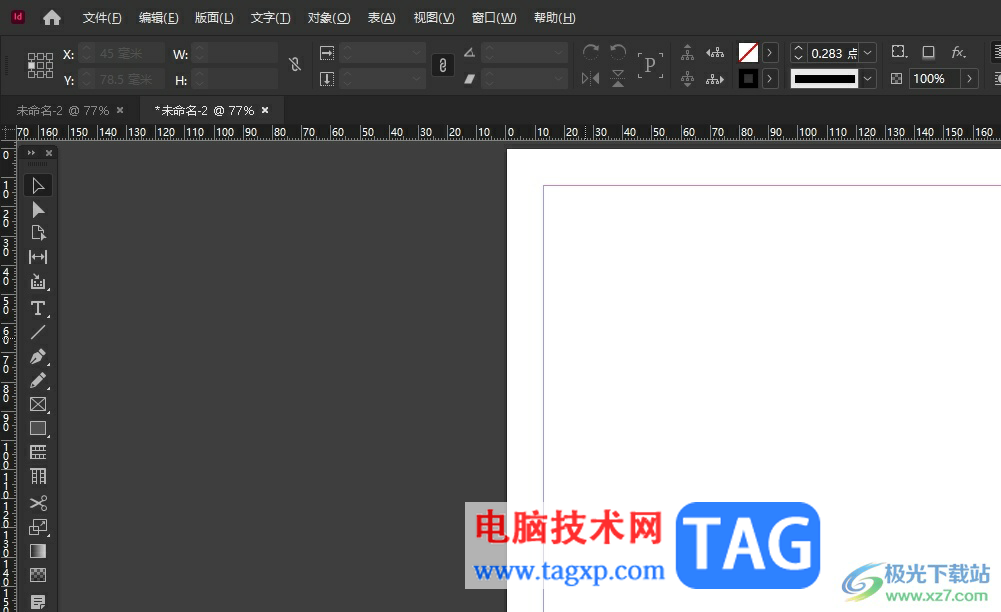Click rotate 90° clockwise icon
This screenshot has width=1001, height=612.
(x=591, y=52)
